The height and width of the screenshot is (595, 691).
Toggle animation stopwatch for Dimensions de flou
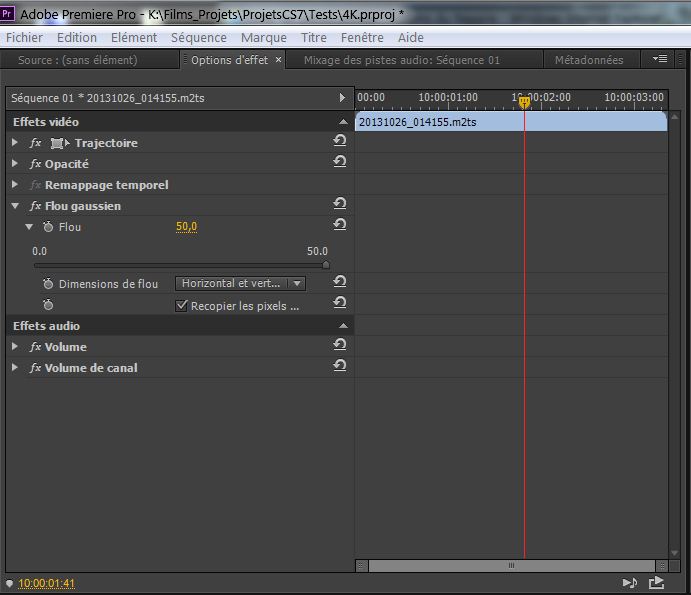[x=48, y=283]
